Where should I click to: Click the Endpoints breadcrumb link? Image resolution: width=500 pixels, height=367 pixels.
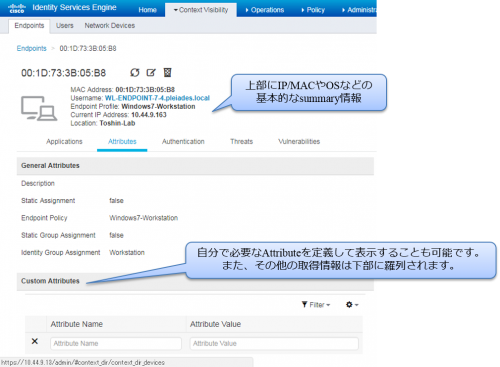click(x=32, y=48)
